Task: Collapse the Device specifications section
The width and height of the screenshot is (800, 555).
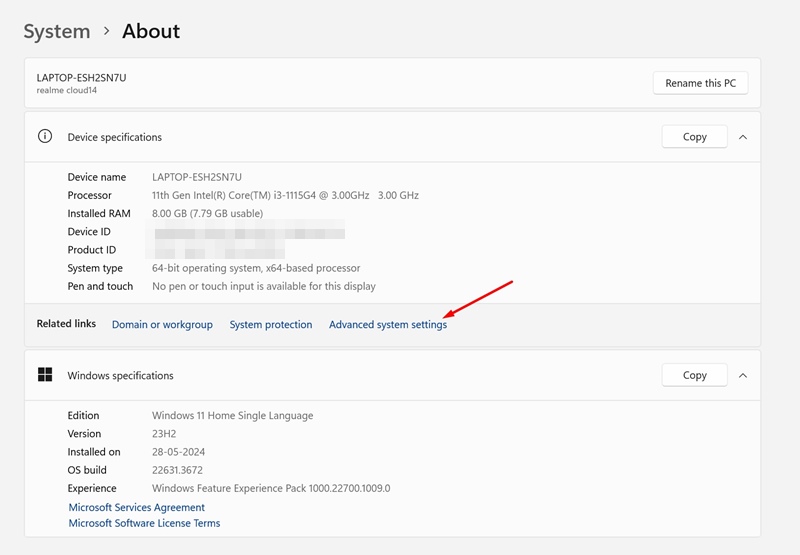Action: coord(742,137)
